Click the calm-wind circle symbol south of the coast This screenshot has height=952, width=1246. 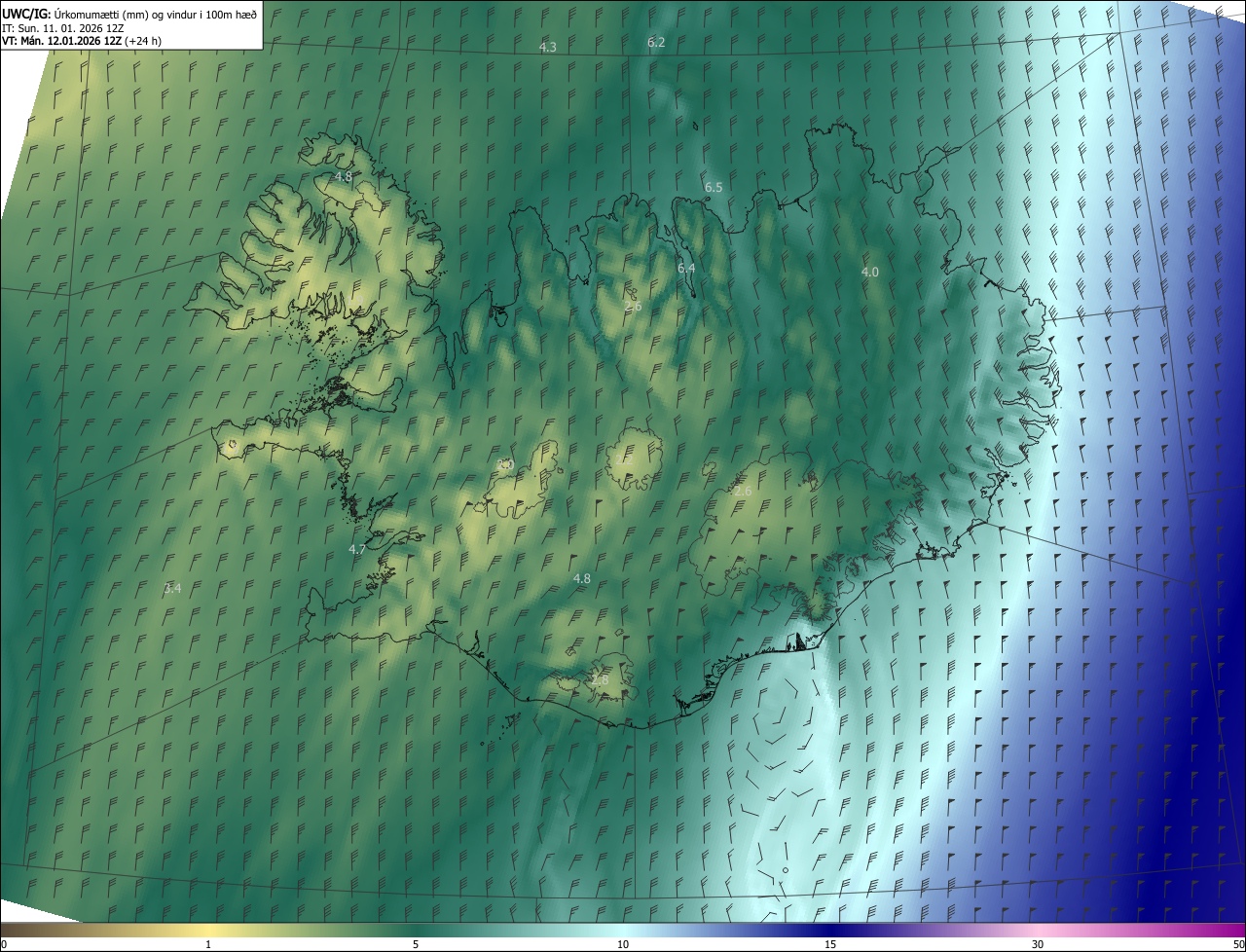coord(785,870)
